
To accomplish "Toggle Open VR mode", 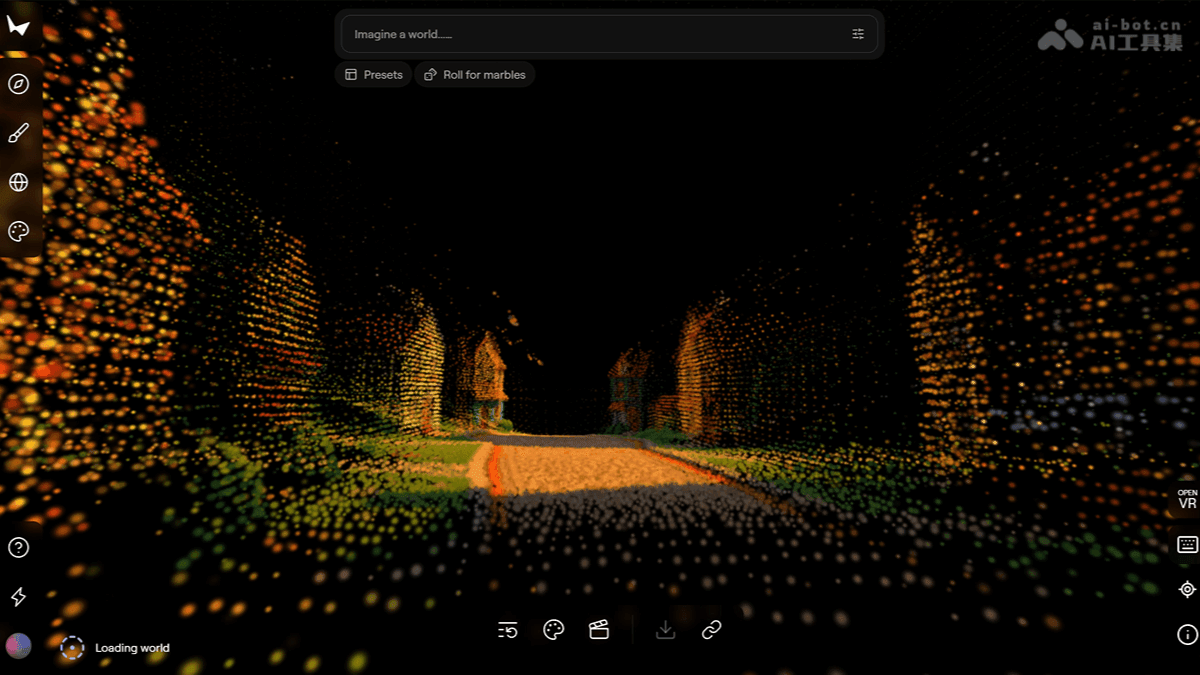I will click(x=1187, y=500).
